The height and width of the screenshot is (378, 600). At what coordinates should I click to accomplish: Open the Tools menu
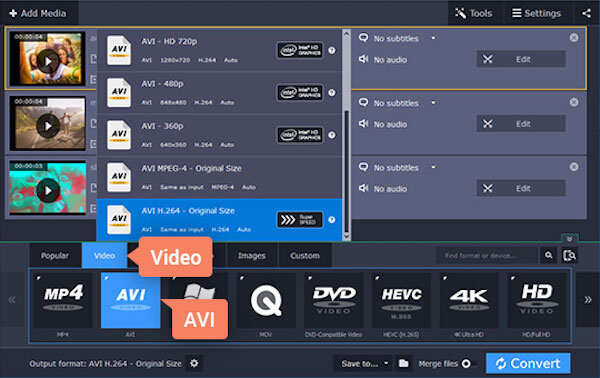(475, 13)
